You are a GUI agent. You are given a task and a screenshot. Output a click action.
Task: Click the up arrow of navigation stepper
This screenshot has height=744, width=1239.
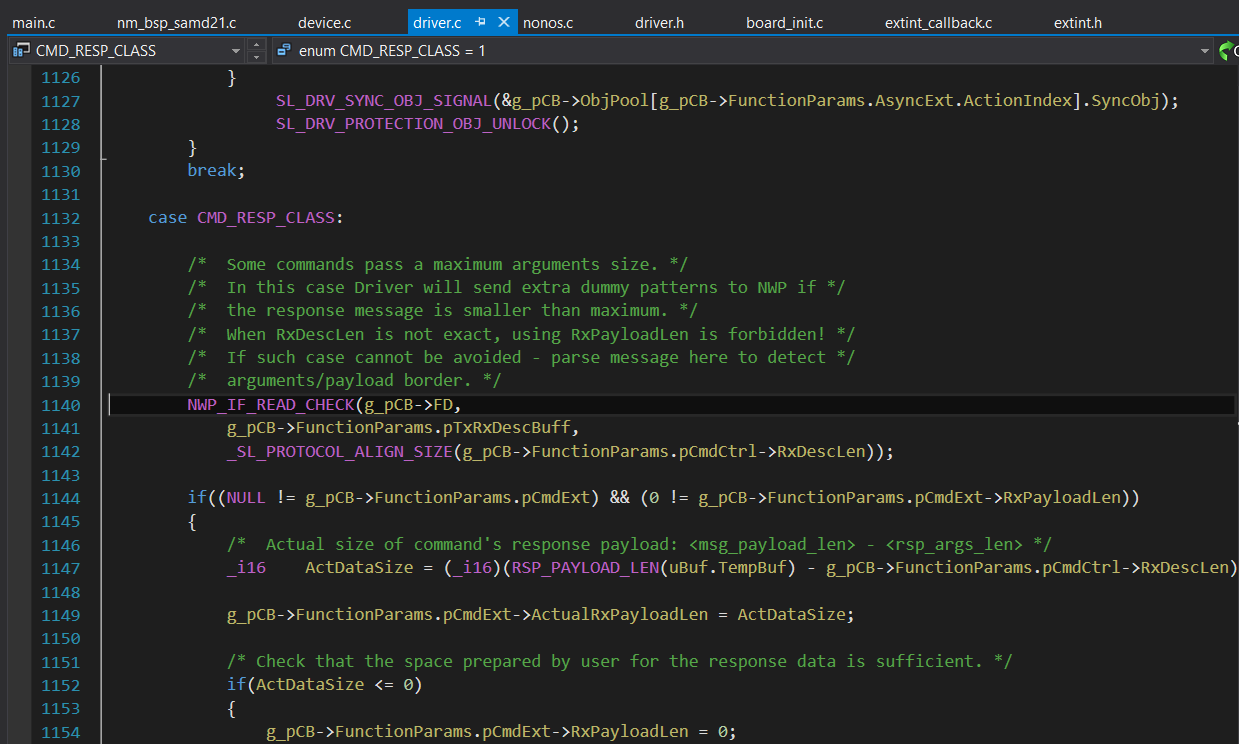pyautogui.click(x=256, y=45)
